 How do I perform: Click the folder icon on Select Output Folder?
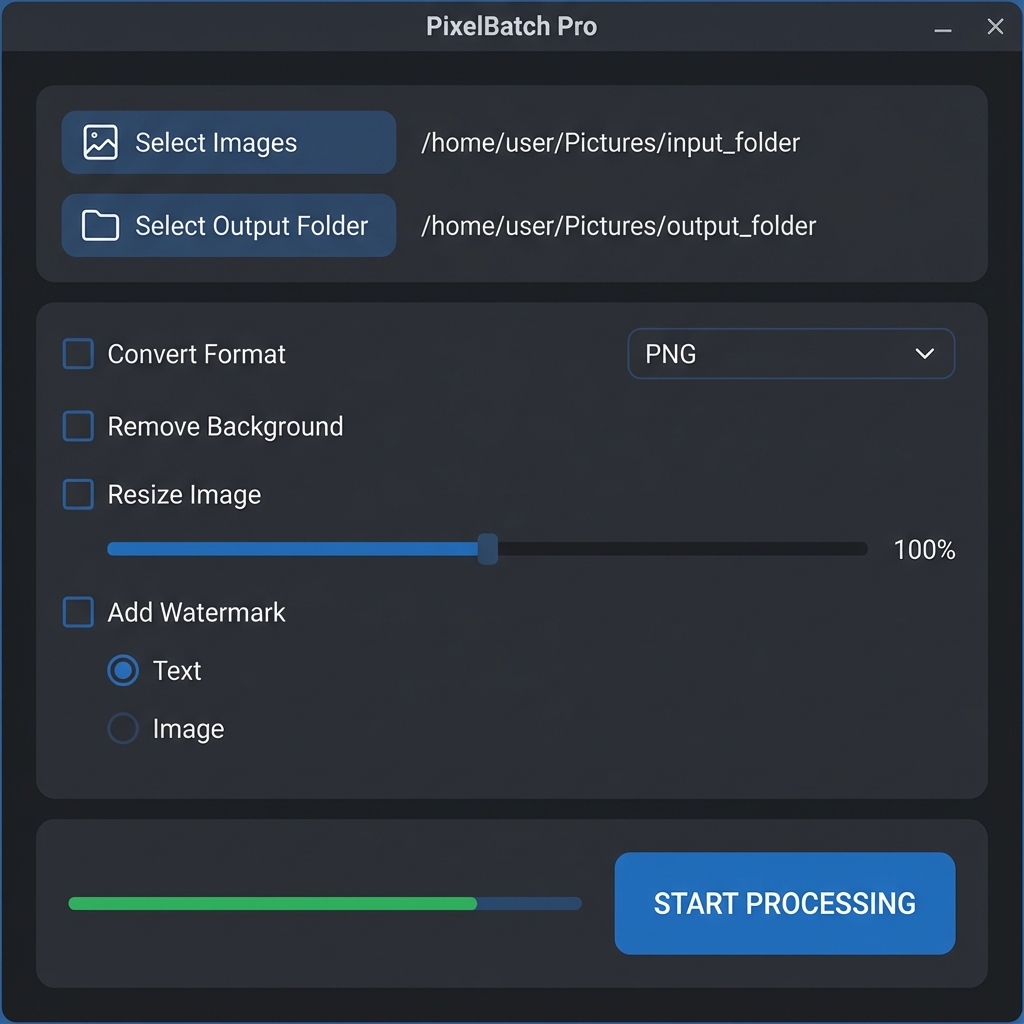(x=100, y=226)
